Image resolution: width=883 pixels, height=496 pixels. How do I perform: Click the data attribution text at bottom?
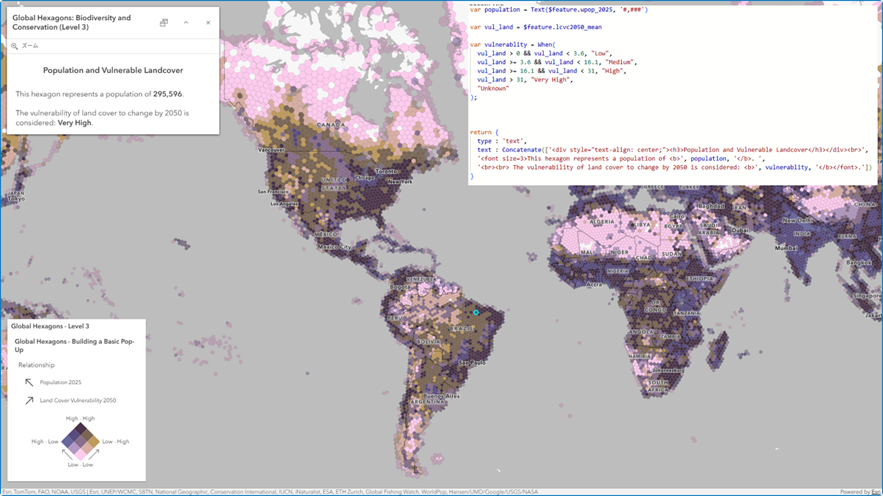tap(270, 492)
